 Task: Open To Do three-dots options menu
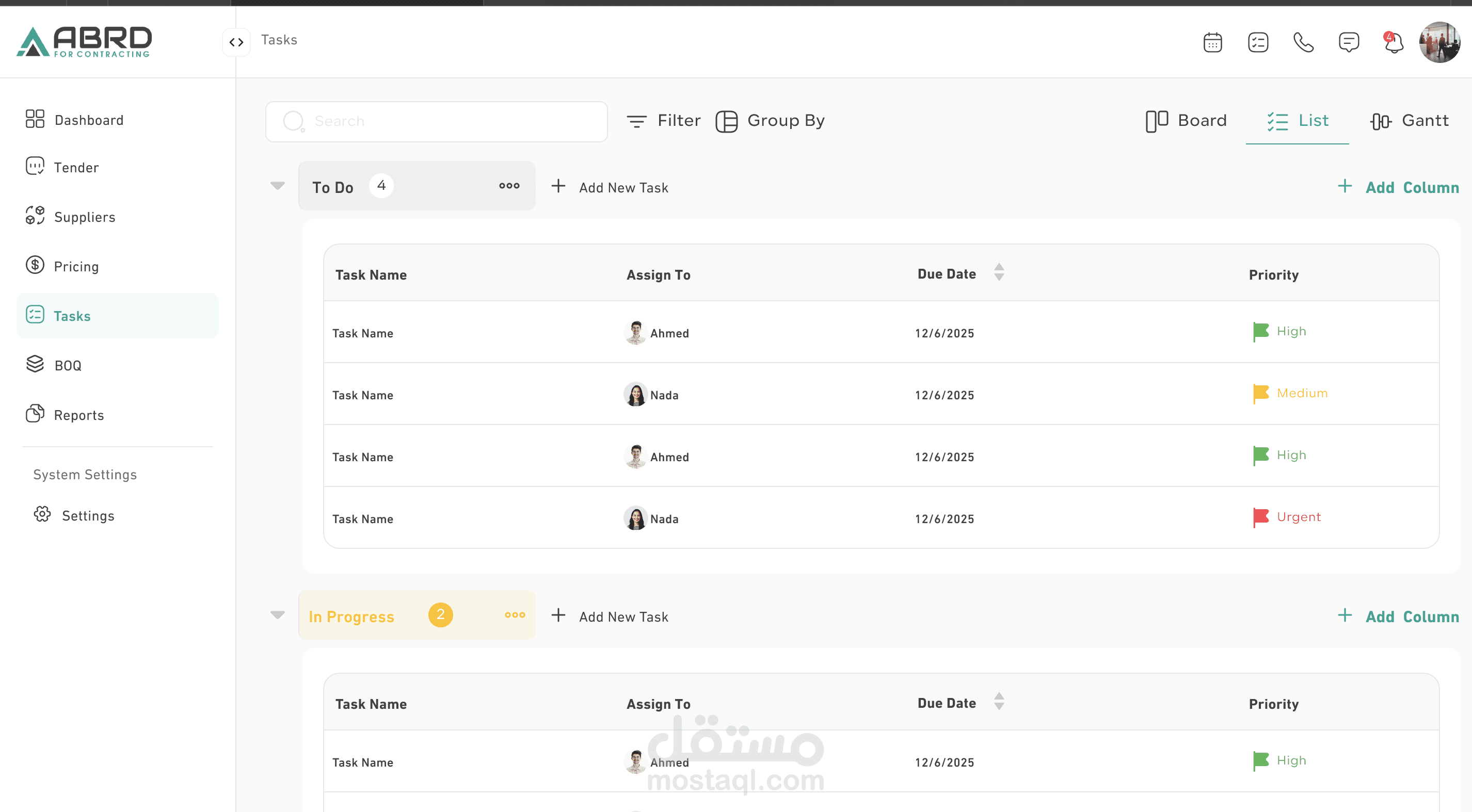click(508, 186)
